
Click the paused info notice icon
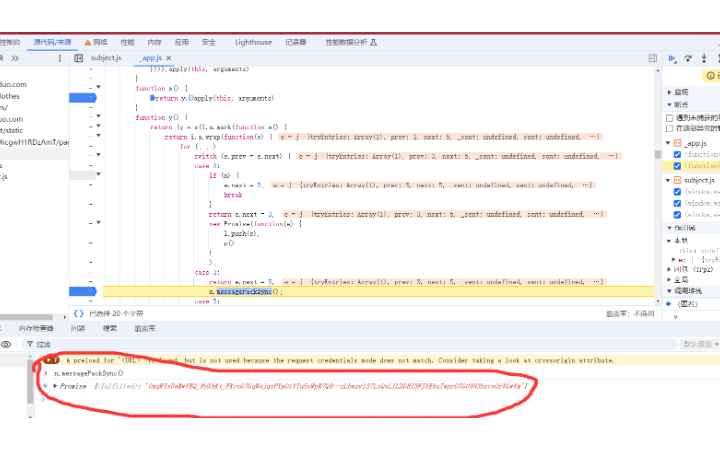tap(710, 75)
